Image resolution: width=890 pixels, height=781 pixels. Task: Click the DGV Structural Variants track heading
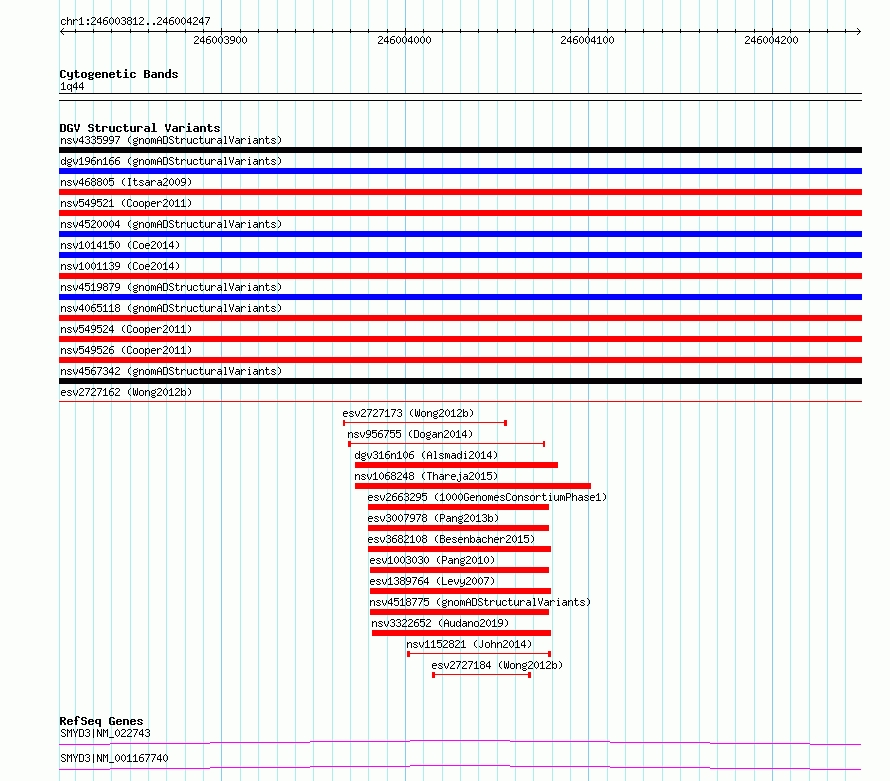pos(140,128)
